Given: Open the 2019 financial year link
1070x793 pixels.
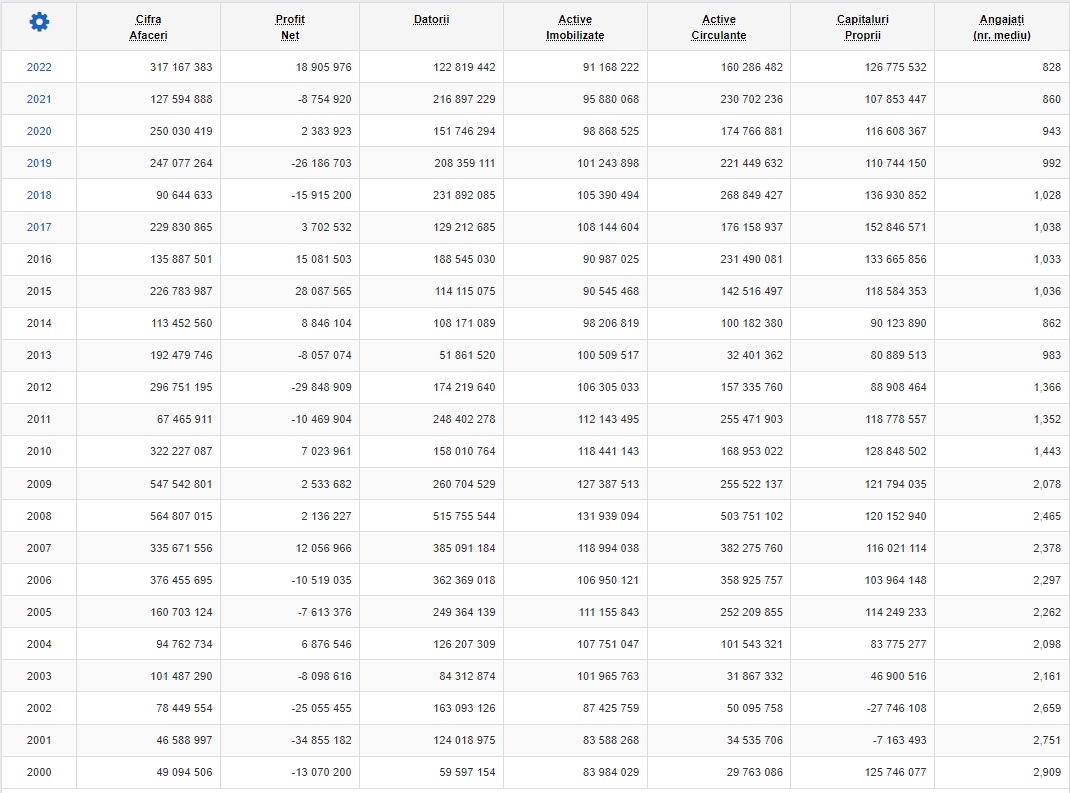Looking at the screenshot, I should [x=39, y=163].
